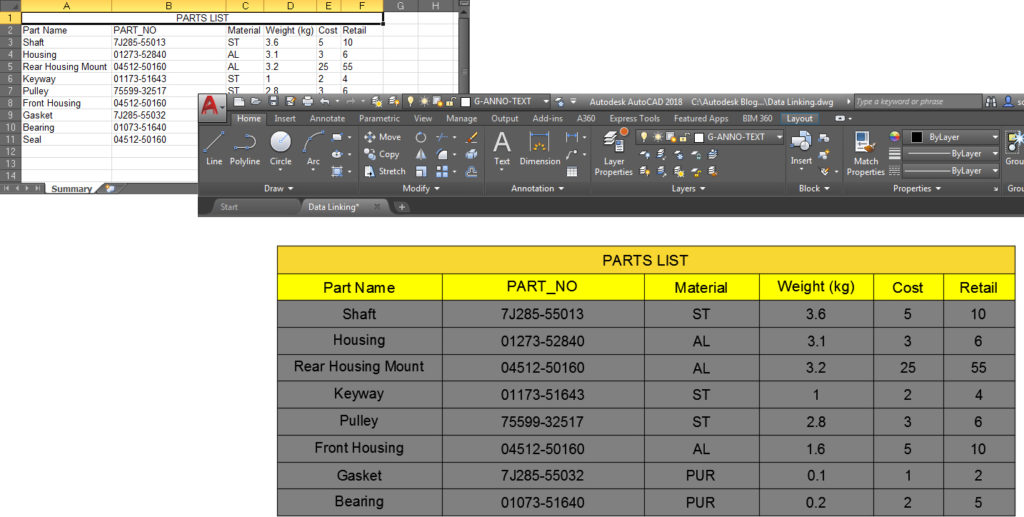Image resolution: width=1024 pixels, height=517 pixels.
Task: Select the Line tool in AutoCAD
Action: click(x=214, y=149)
